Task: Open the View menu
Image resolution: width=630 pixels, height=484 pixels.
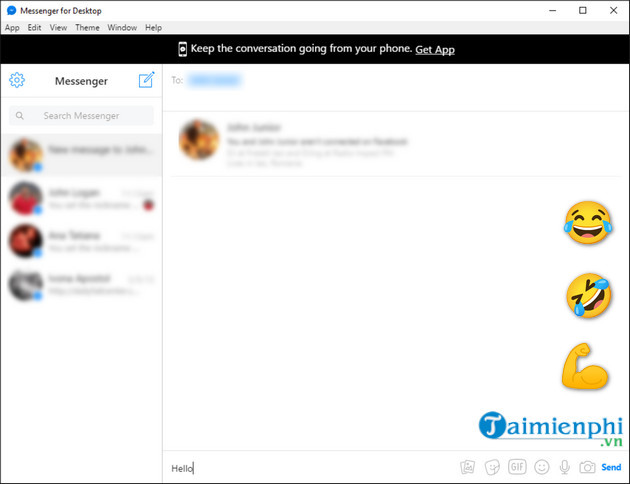Action: tap(58, 28)
